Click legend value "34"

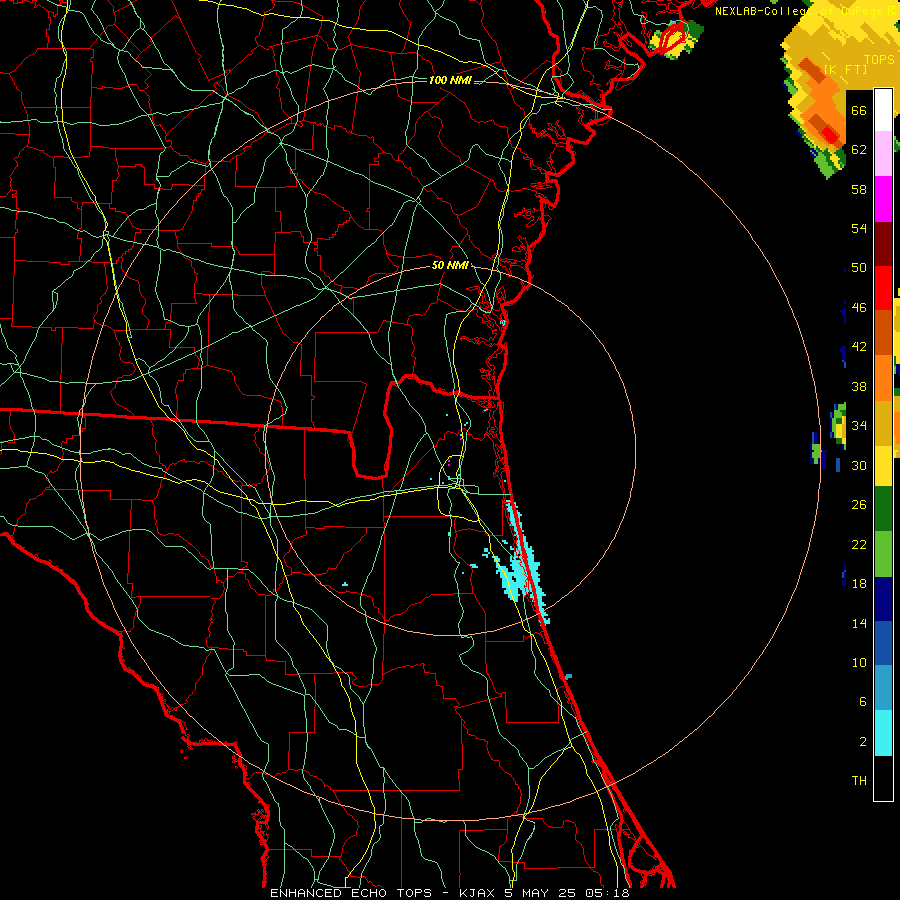[859, 426]
